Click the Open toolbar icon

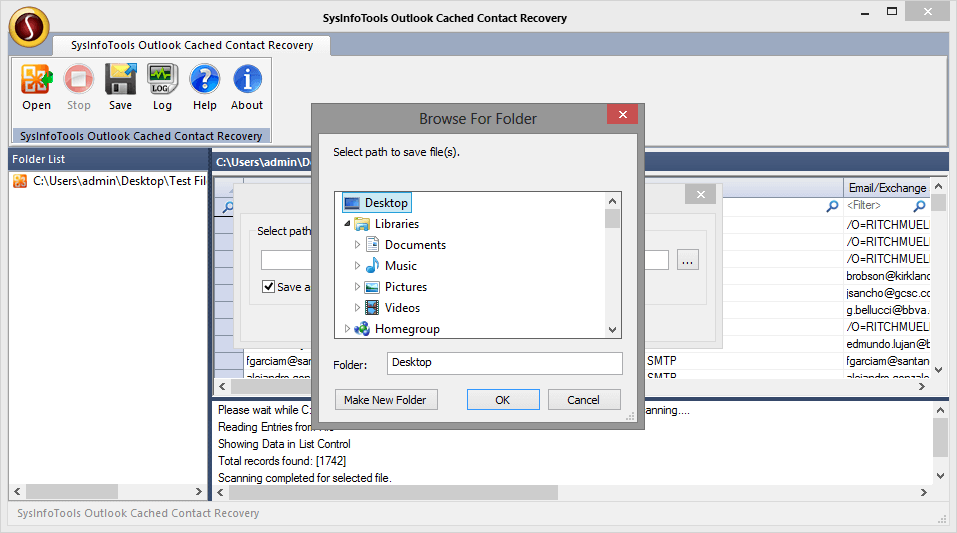36,80
